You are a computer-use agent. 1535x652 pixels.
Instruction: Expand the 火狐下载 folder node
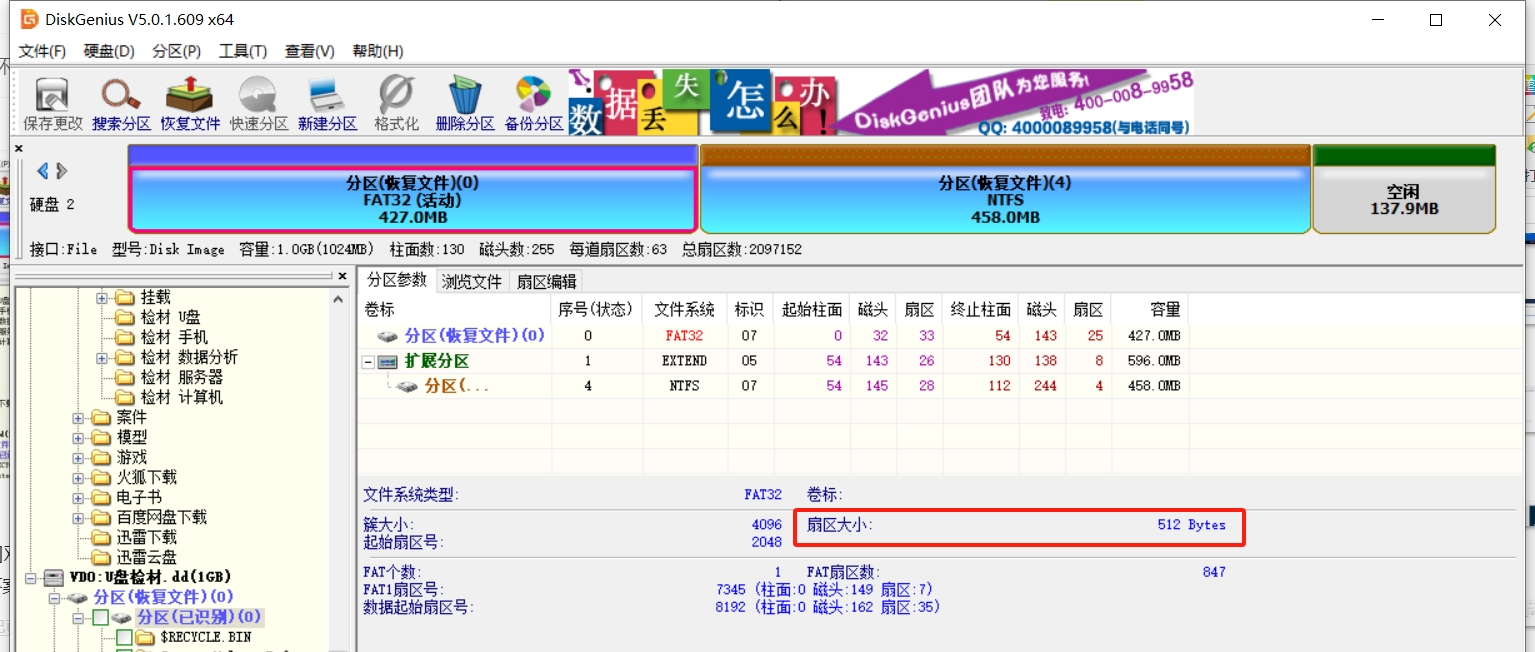point(78,477)
